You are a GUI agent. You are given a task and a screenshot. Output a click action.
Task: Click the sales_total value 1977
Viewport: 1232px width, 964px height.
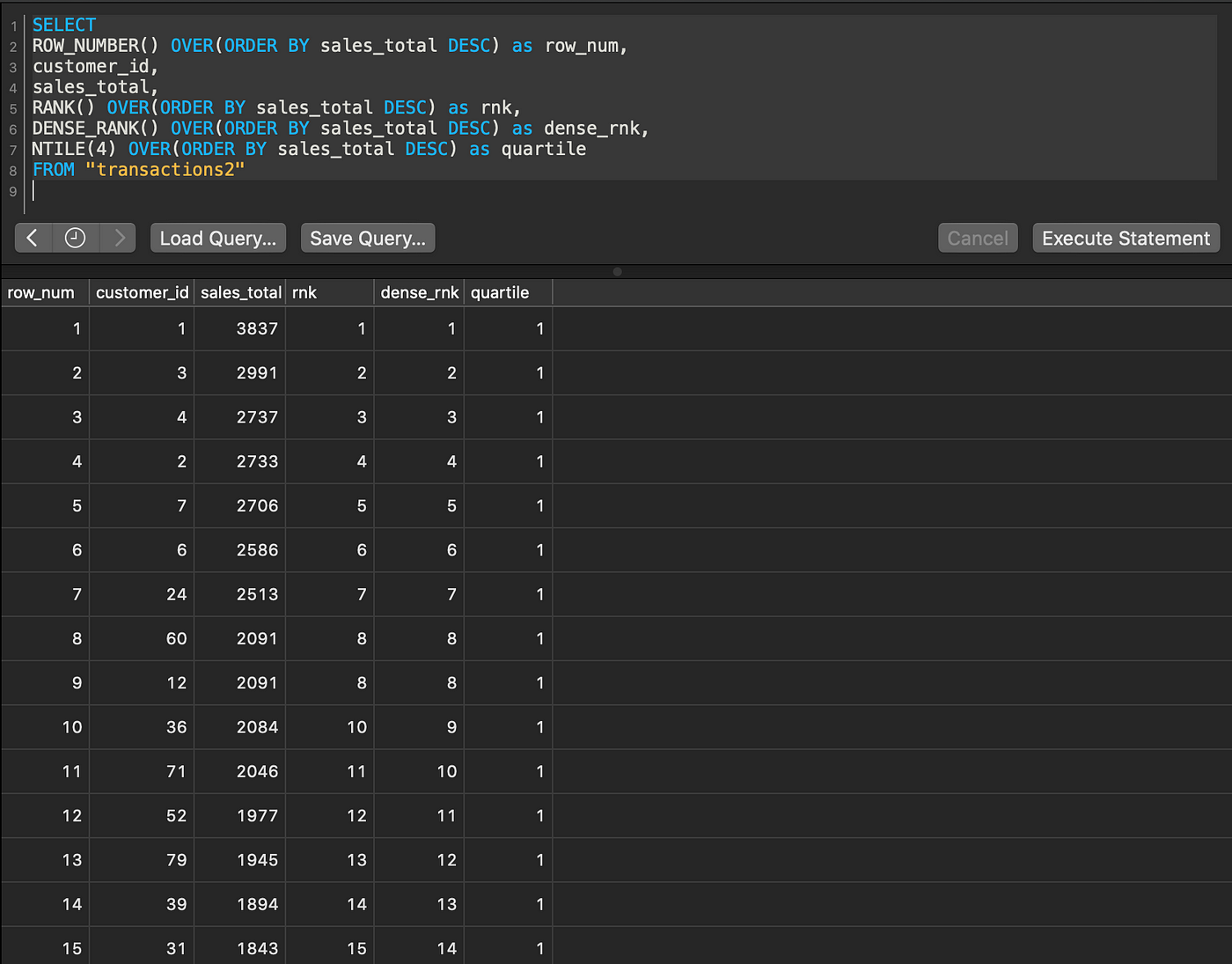[x=257, y=815]
